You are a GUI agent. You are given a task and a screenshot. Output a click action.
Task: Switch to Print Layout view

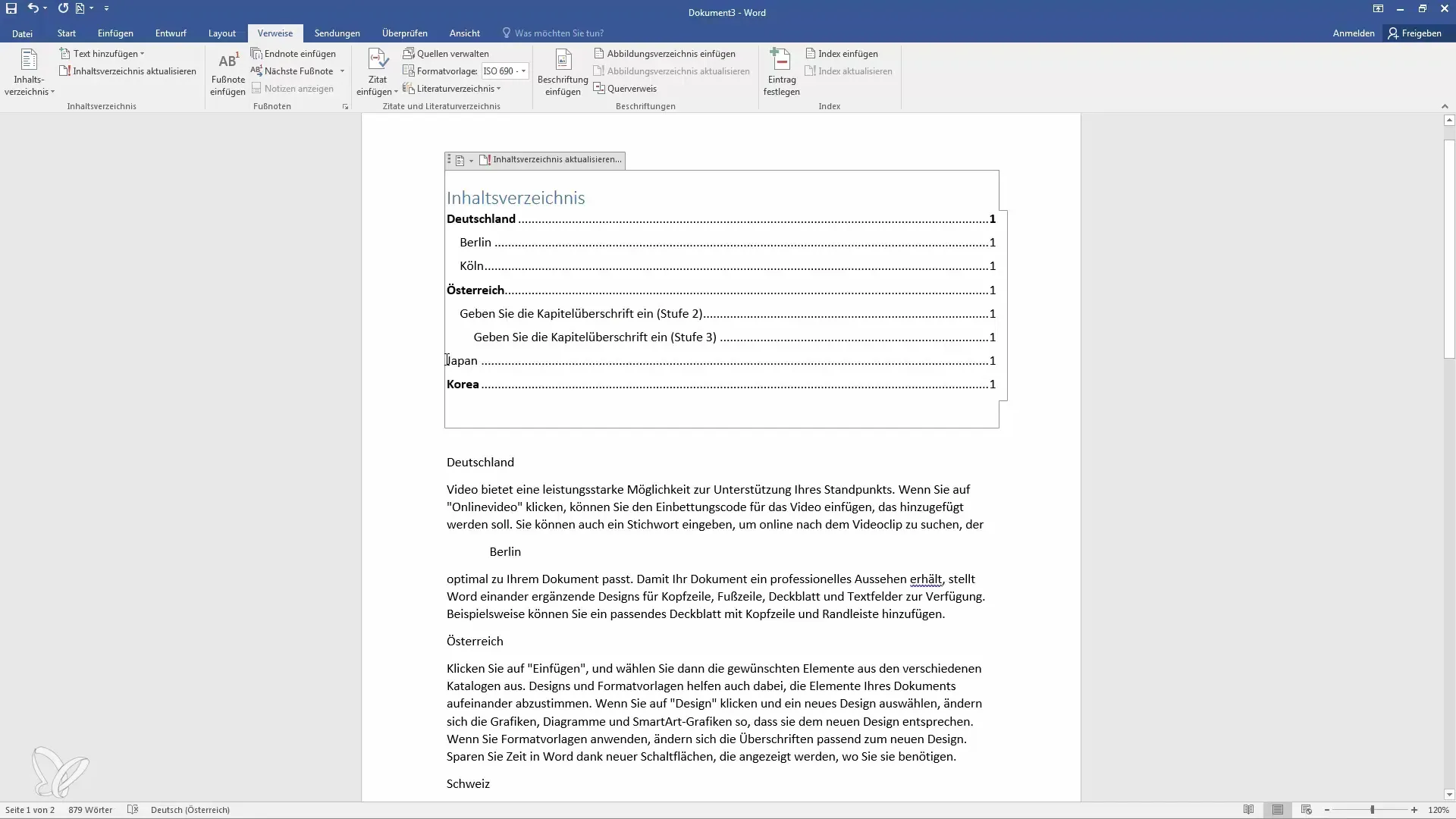1278,810
